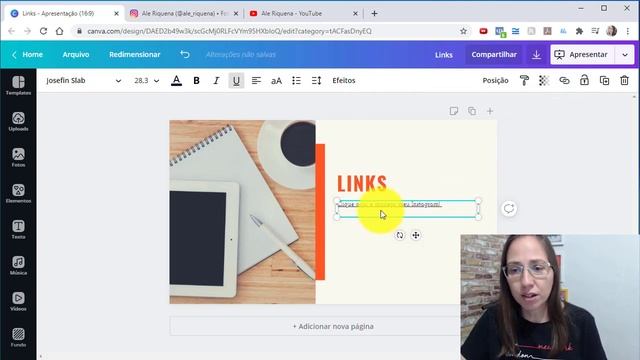Toggle the bulleted list
The width and height of the screenshot is (640, 360).
pyautogui.click(x=296, y=80)
